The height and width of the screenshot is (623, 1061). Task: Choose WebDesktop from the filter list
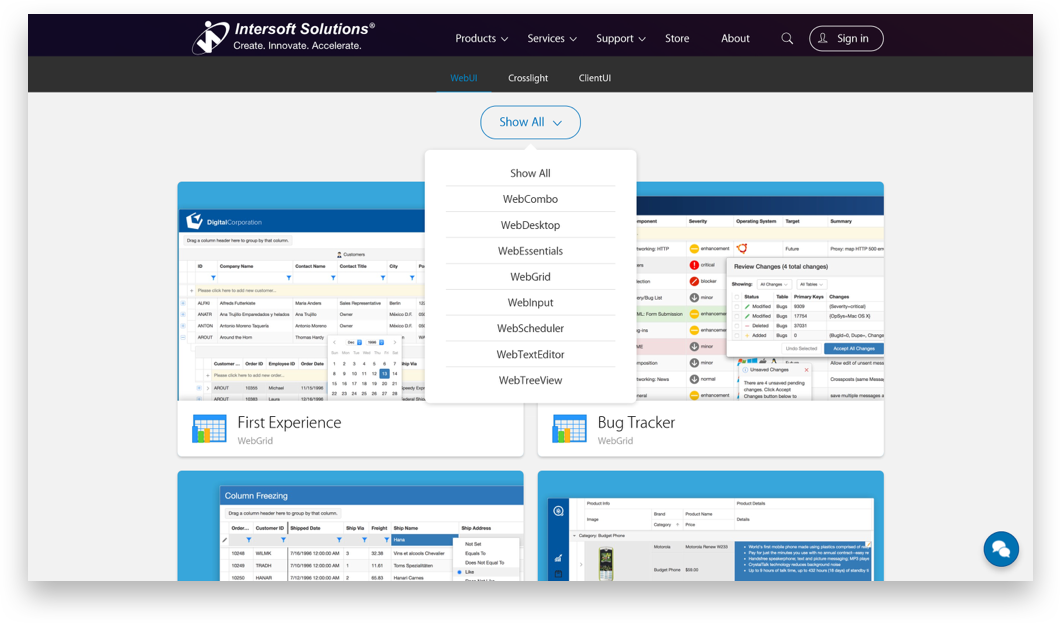(530, 225)
